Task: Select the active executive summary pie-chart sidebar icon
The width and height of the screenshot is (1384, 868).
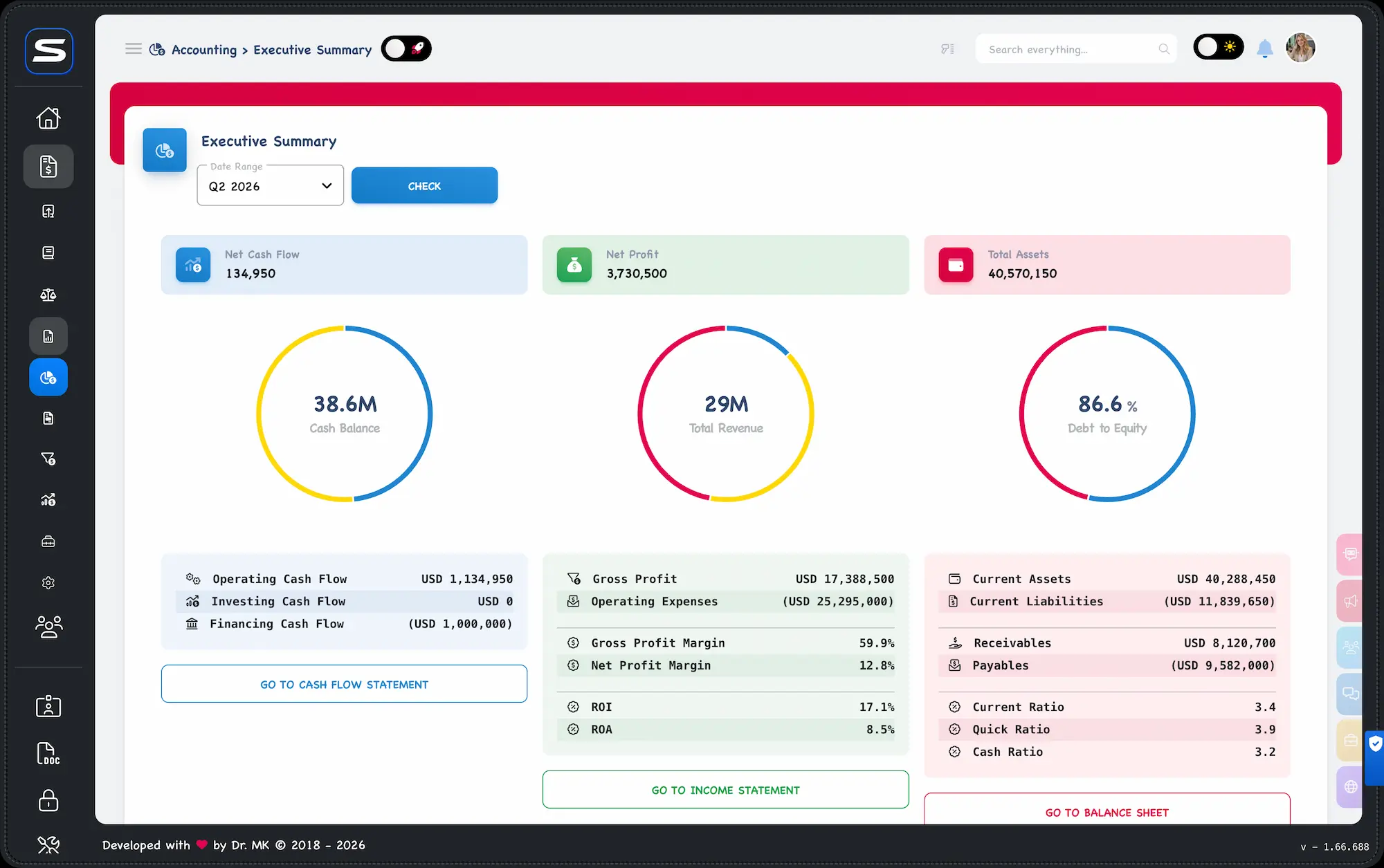Action: pyautogui.click(x=48, y=377)
